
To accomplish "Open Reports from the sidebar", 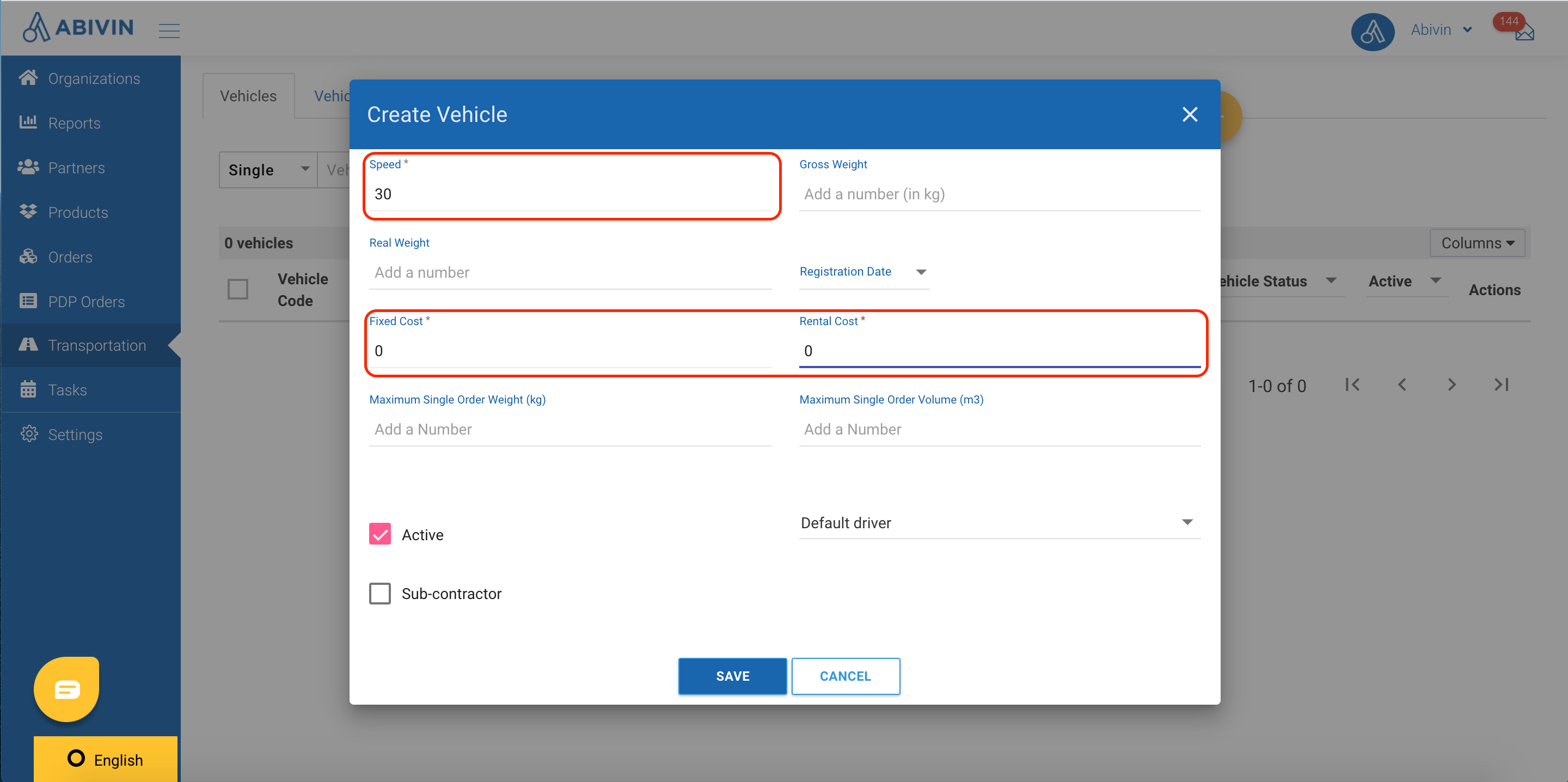I will point(73,123).
